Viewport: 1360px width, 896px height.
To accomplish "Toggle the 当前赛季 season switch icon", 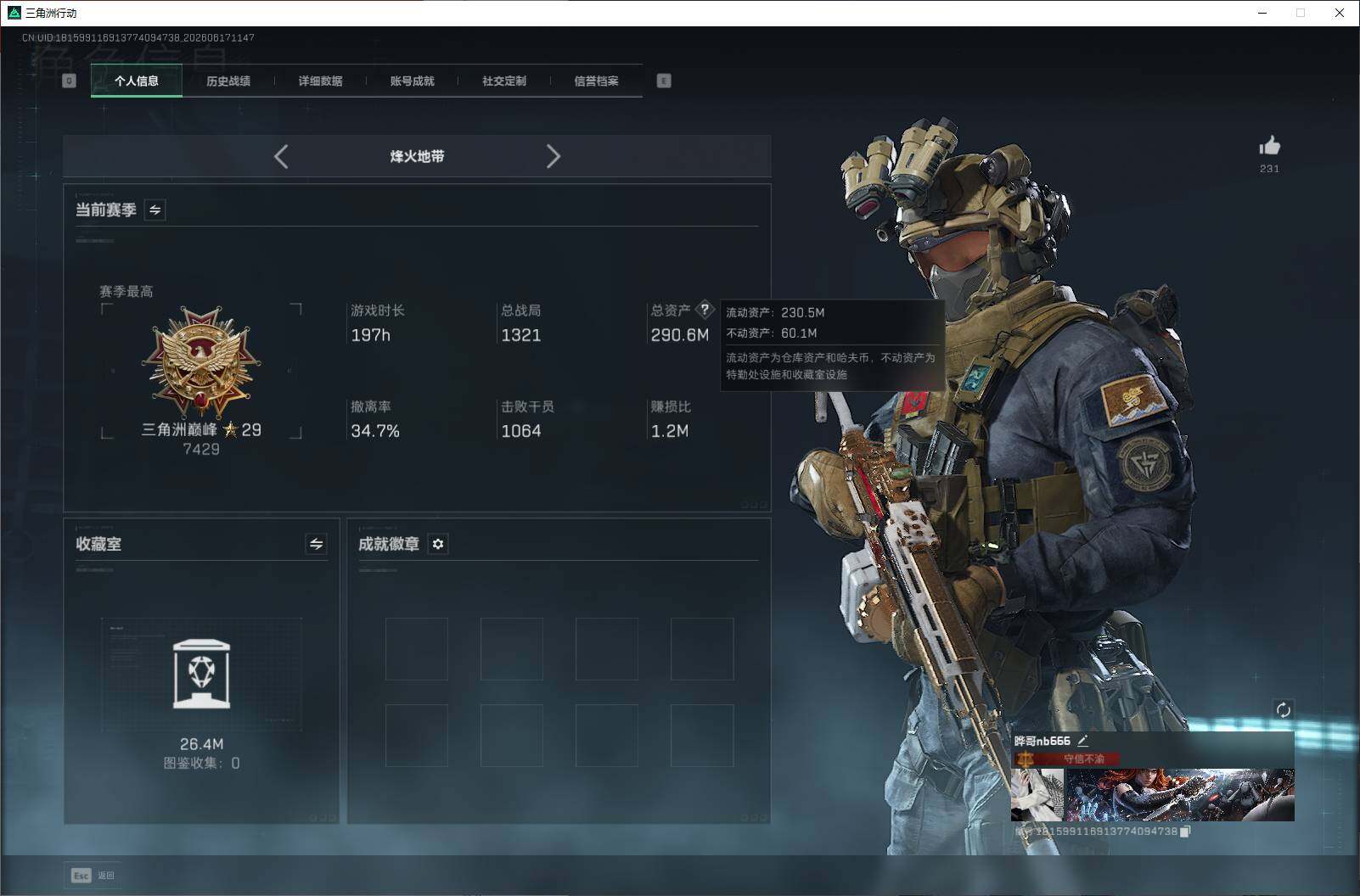I will [x=155, y=210].
